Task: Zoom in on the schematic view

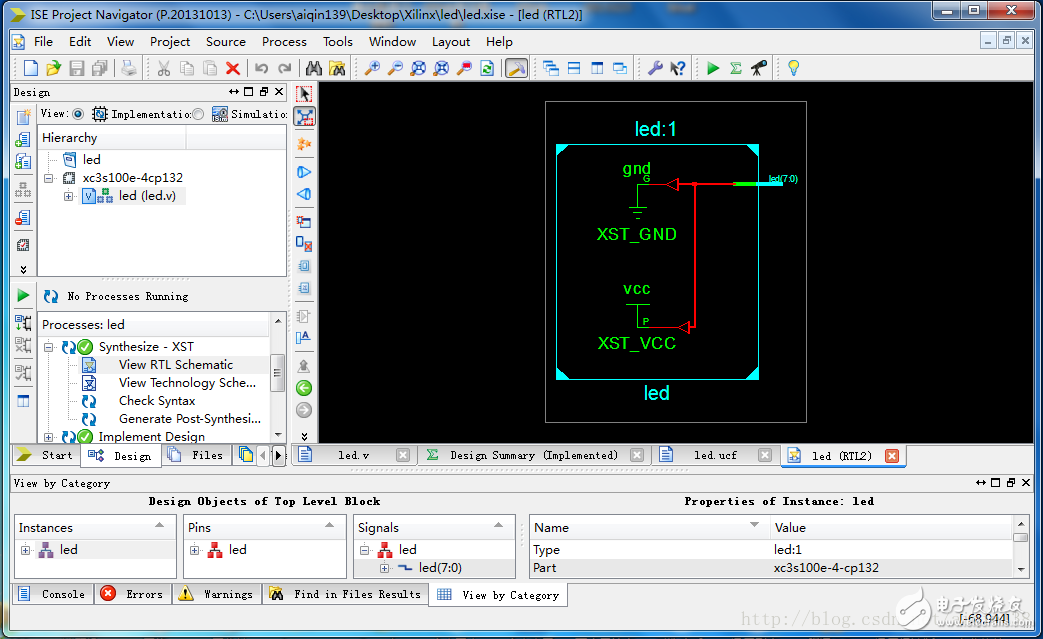Action: click(x=371, y=67)
